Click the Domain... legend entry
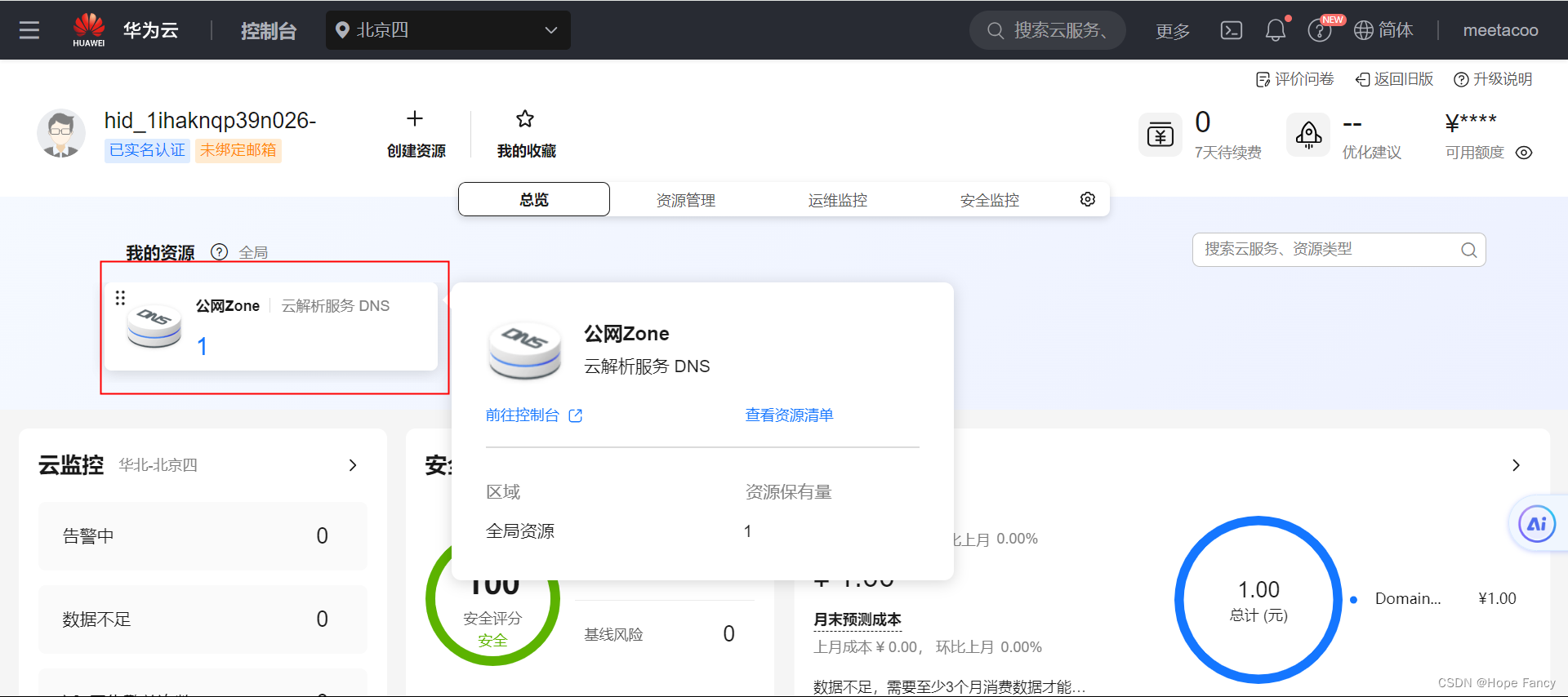Screen dimensions: 1568x697 (1408, 599)
